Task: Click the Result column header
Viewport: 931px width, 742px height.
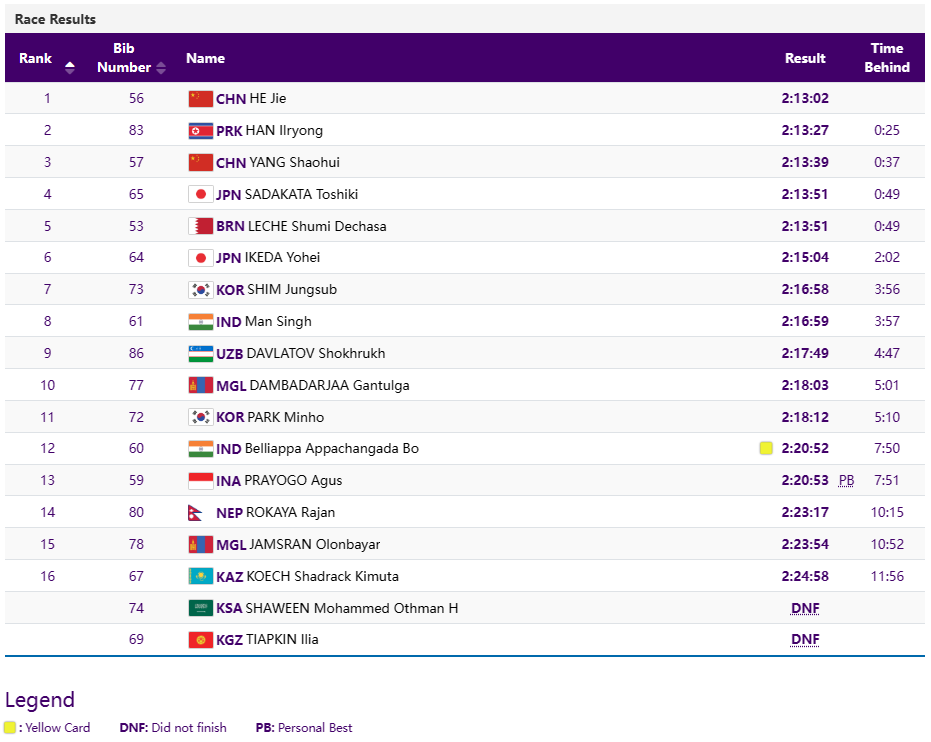Action: click(x=805, y=58)
